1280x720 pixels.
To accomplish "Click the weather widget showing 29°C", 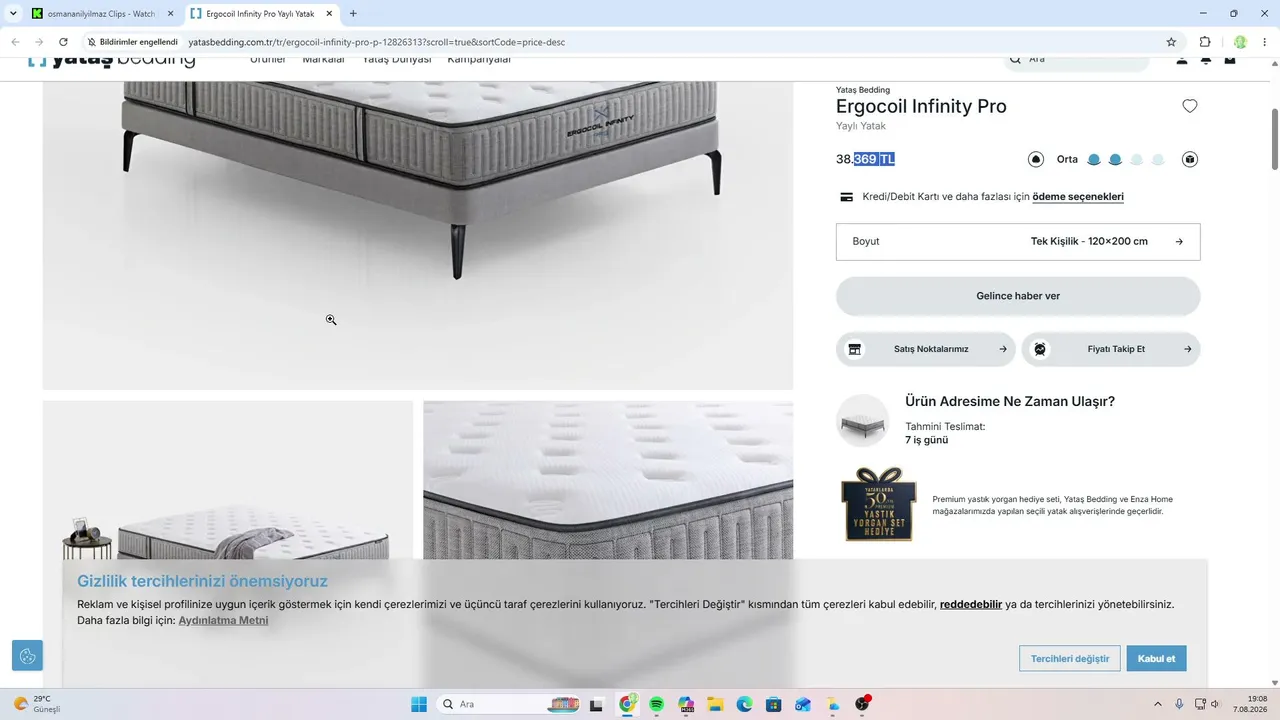I will [x=38, y=704].
